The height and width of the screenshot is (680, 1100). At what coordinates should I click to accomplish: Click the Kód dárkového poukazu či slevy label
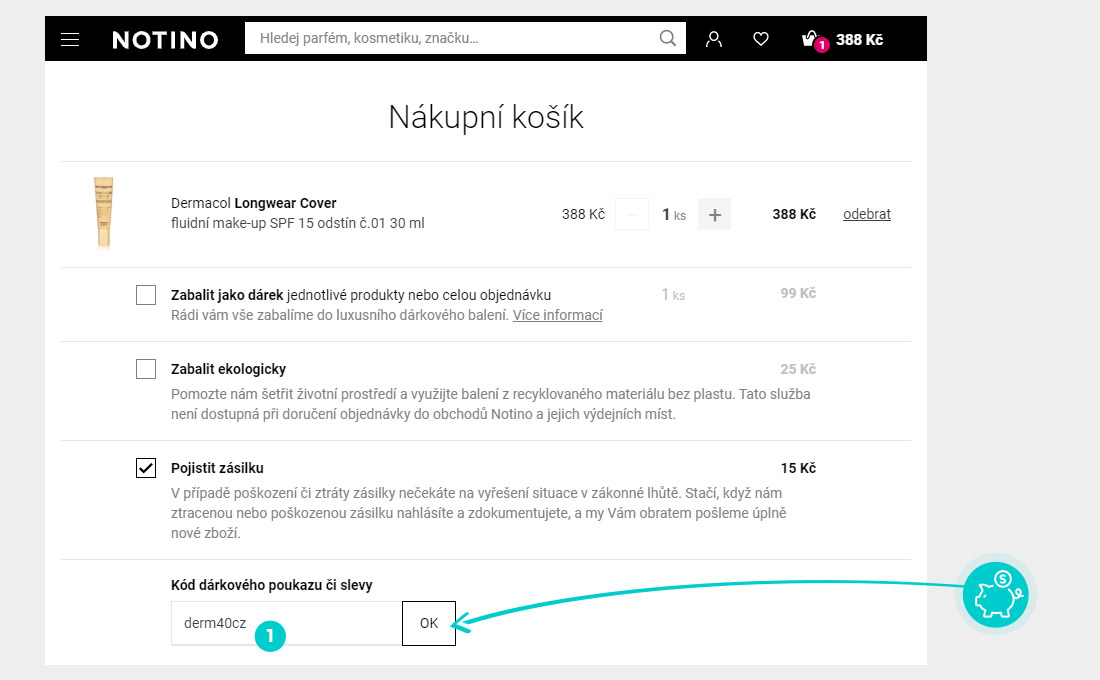point(271,585)
